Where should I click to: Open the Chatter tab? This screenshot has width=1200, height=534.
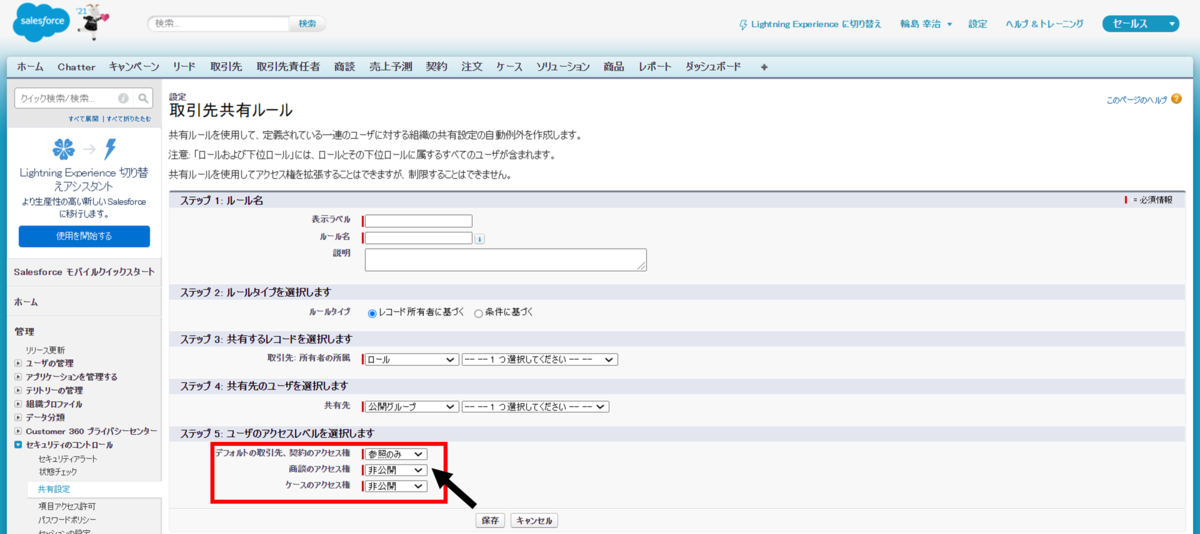(x=77, y=67)
